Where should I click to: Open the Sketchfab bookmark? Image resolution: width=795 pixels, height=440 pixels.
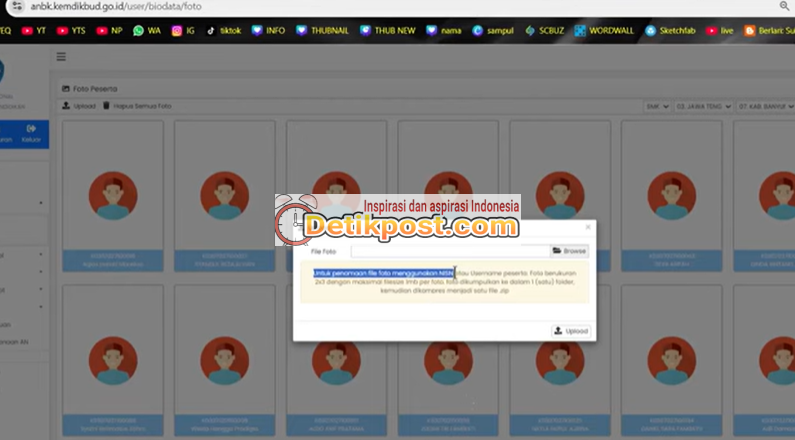(x=670, y=31)
